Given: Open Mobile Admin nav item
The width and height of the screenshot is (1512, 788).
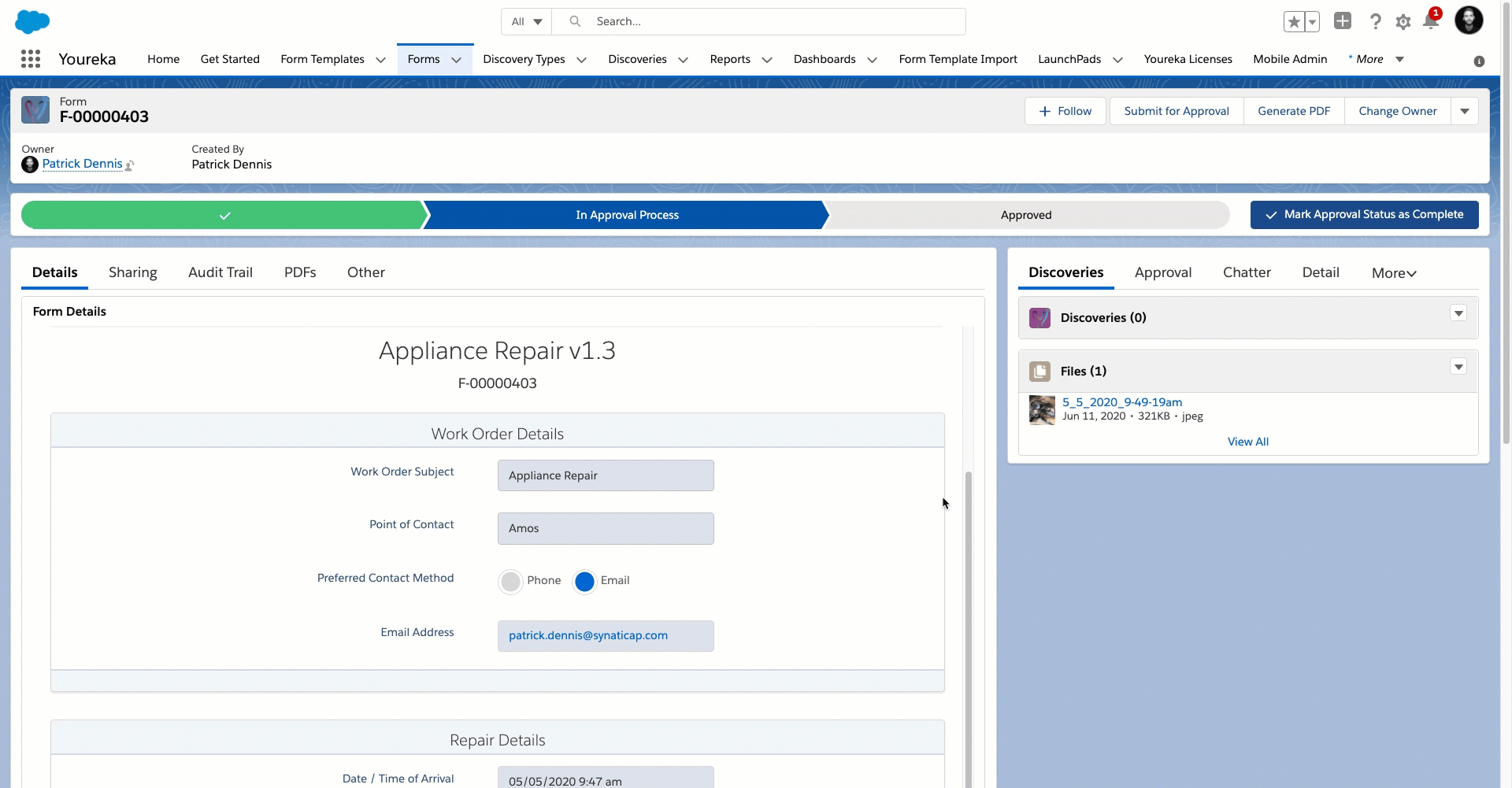Looking at the screenshot, I should (1290, 59).
